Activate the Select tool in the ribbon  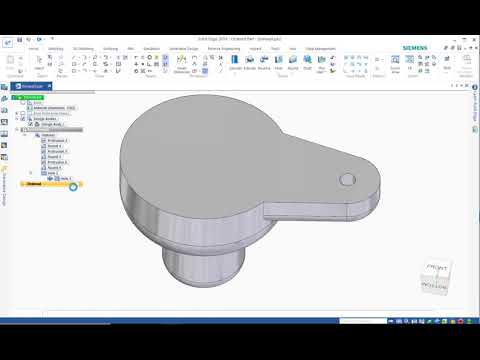[39, 62]
